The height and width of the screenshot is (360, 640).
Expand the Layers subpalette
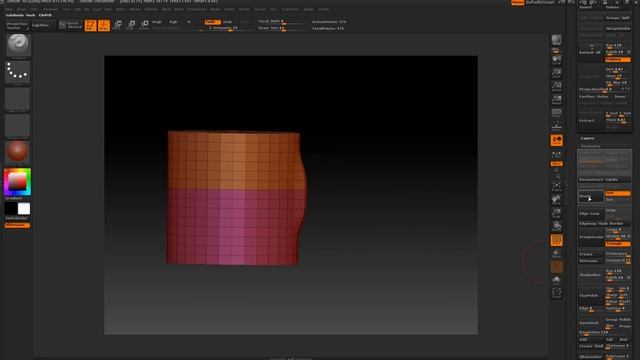click(588, 138)
